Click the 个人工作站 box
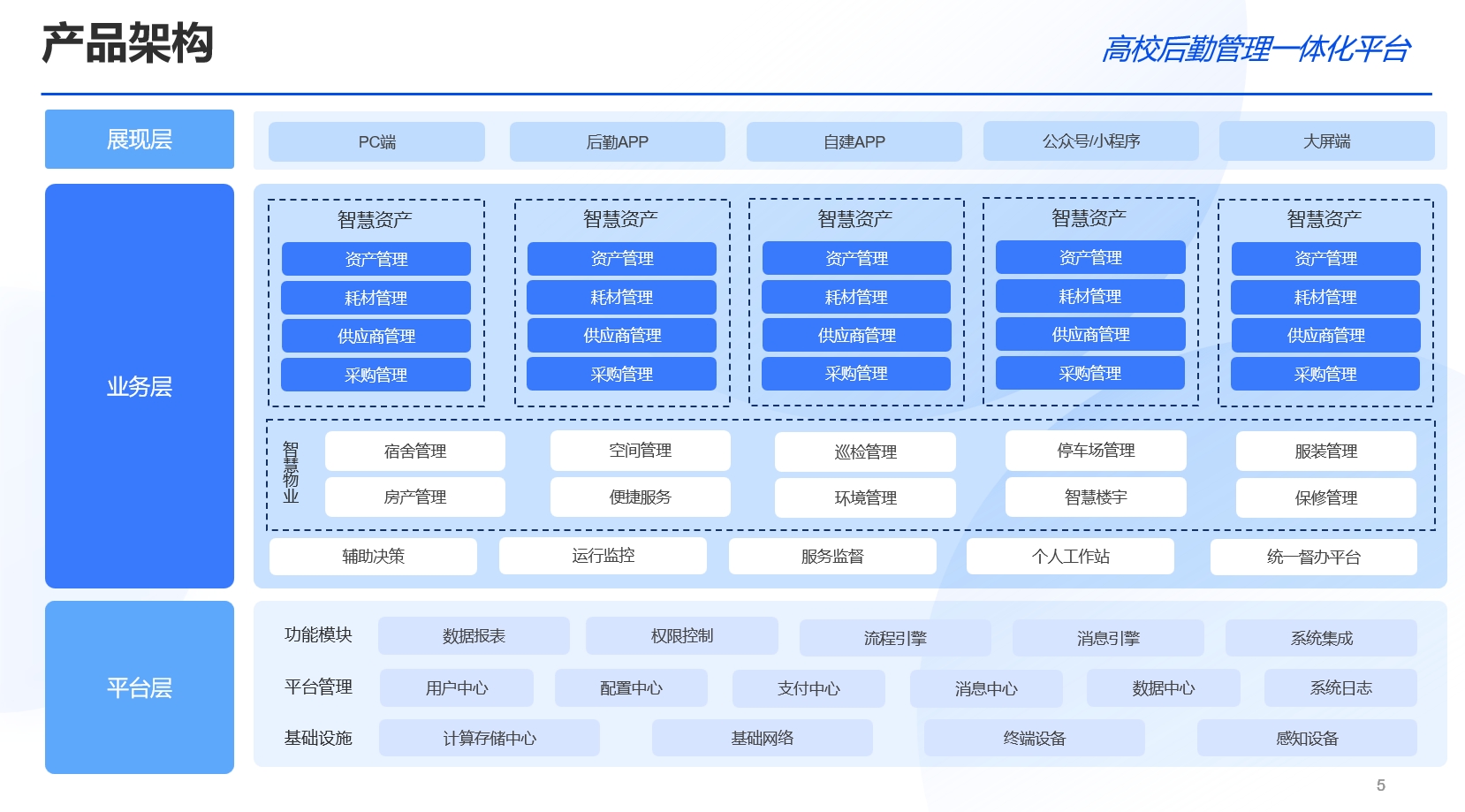This screenshot has height=812, width=1465. coord(1070,557)
